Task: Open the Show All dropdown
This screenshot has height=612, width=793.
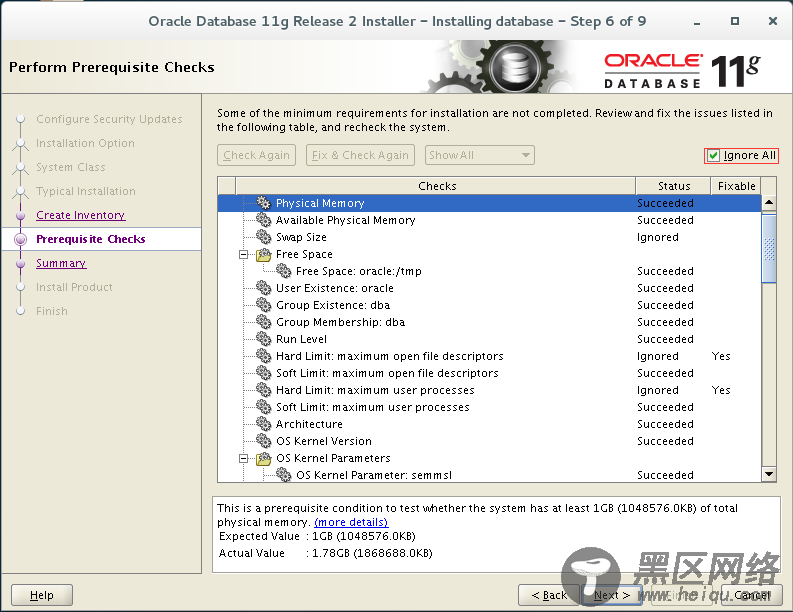Action: click(x=479, y=155)
